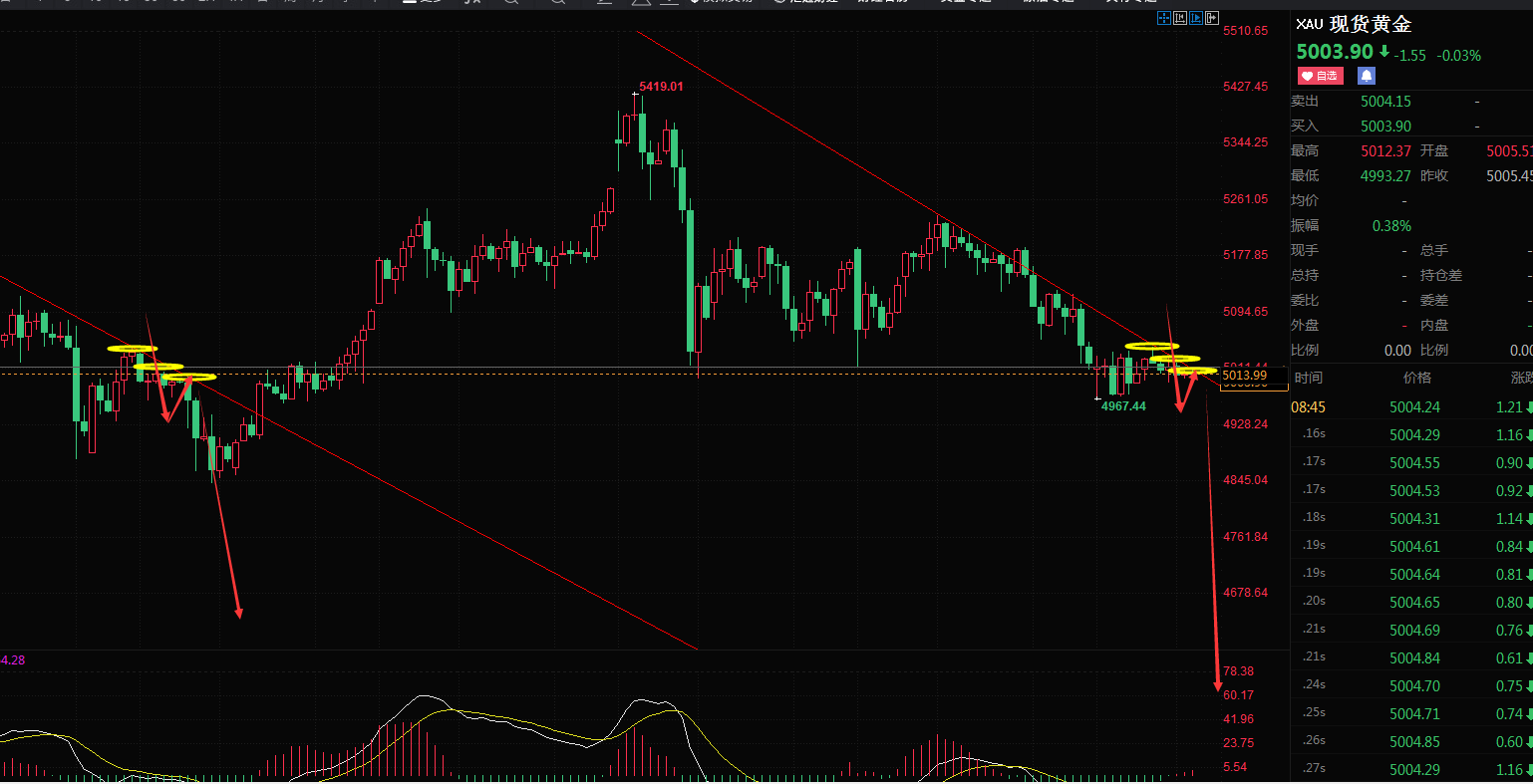Click the current price 5003.90
This screenshot has height=784, width=1533.
(x=1334, y=53)
